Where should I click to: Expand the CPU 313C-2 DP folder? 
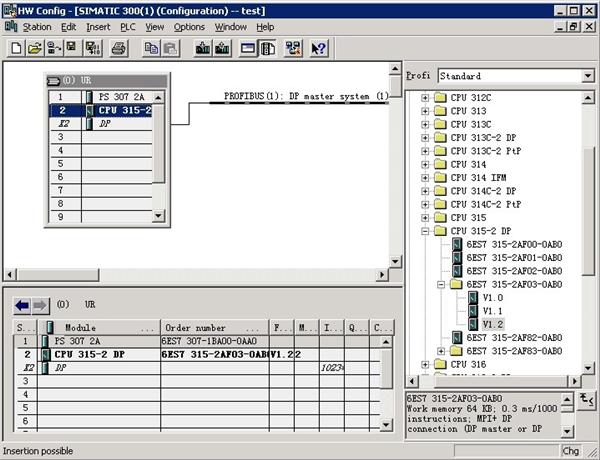425,138
